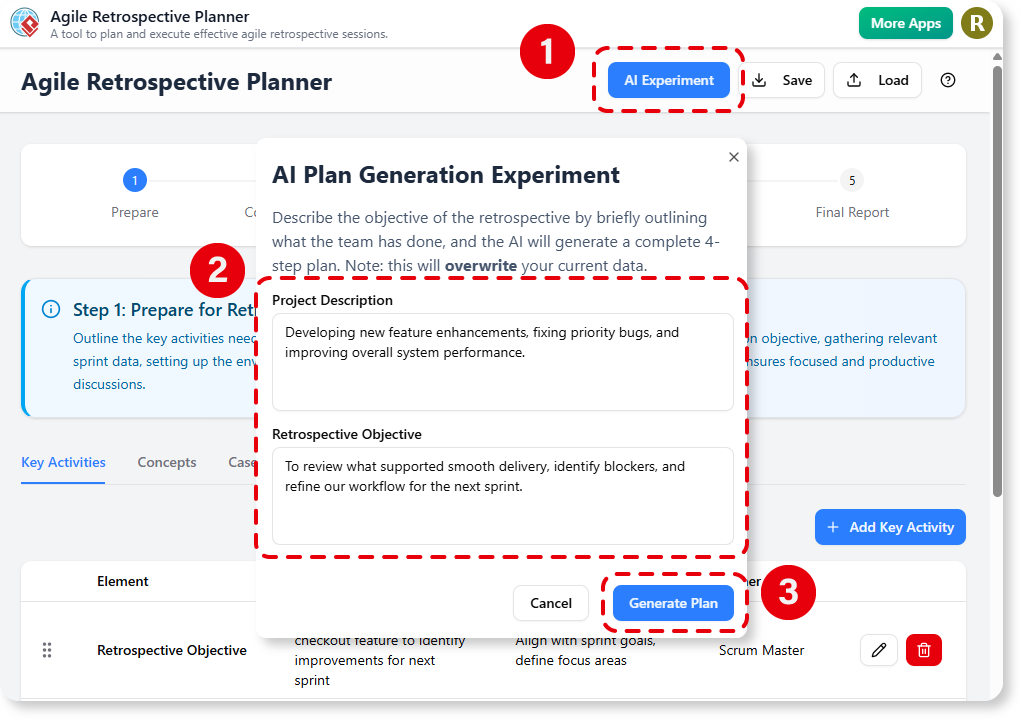Screen dimensions: 1020x725
Task: Click step 5 Final Report in the stepper
Action: tap(851, 180)
